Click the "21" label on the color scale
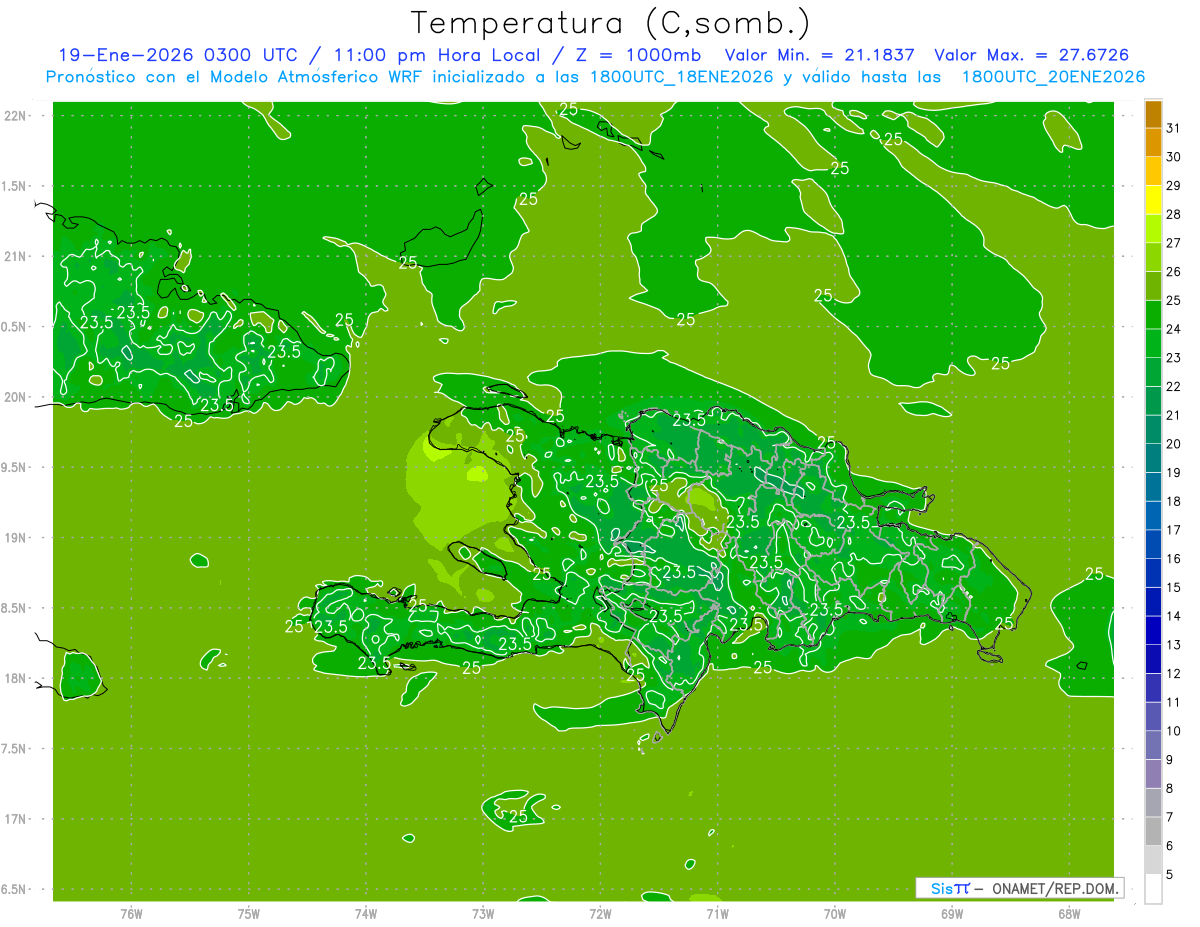Viewport: 1200px width, 927px height. (1174, 415)
